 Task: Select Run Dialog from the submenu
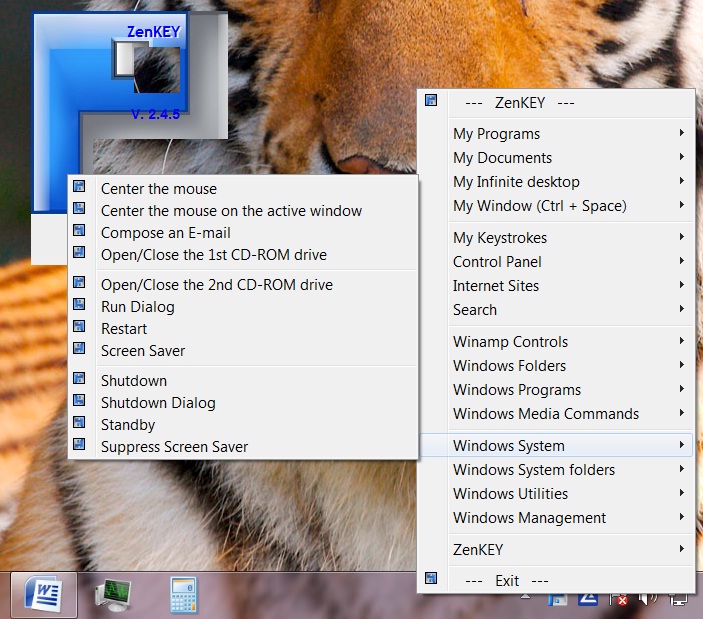(243, 307)
